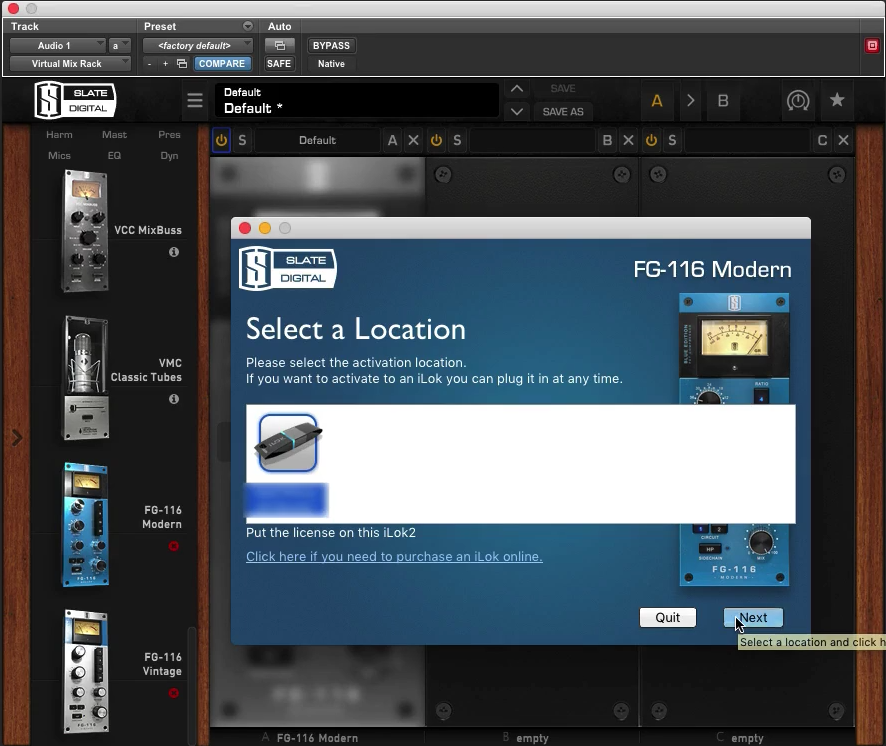Viewport: 886px width, 746px height.
Task: Select FG-116 Modern module thumbnail
Action: pos(85,524)
